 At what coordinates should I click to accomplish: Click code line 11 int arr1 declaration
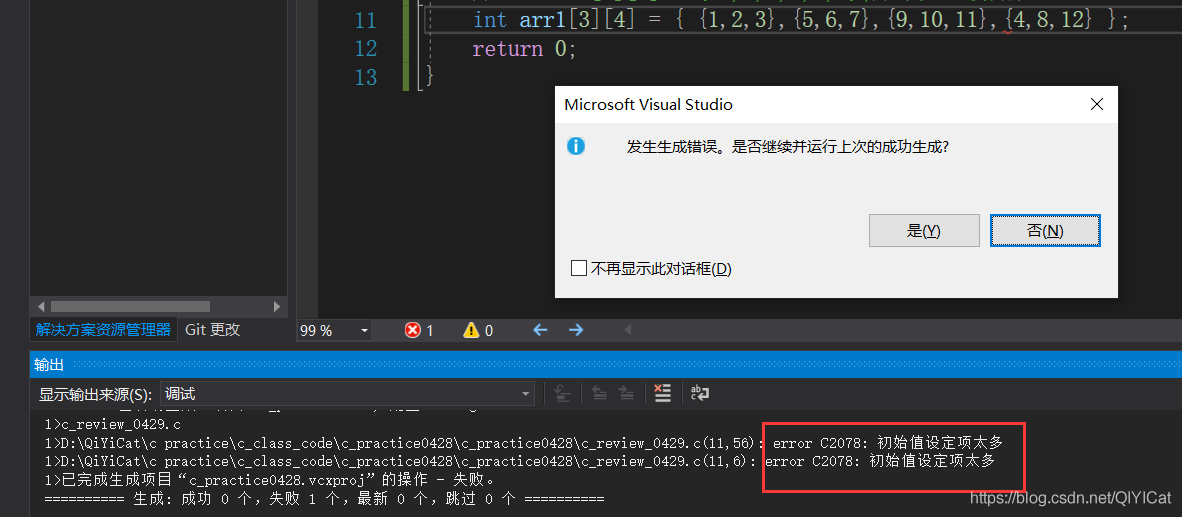(x=801, y=20)
